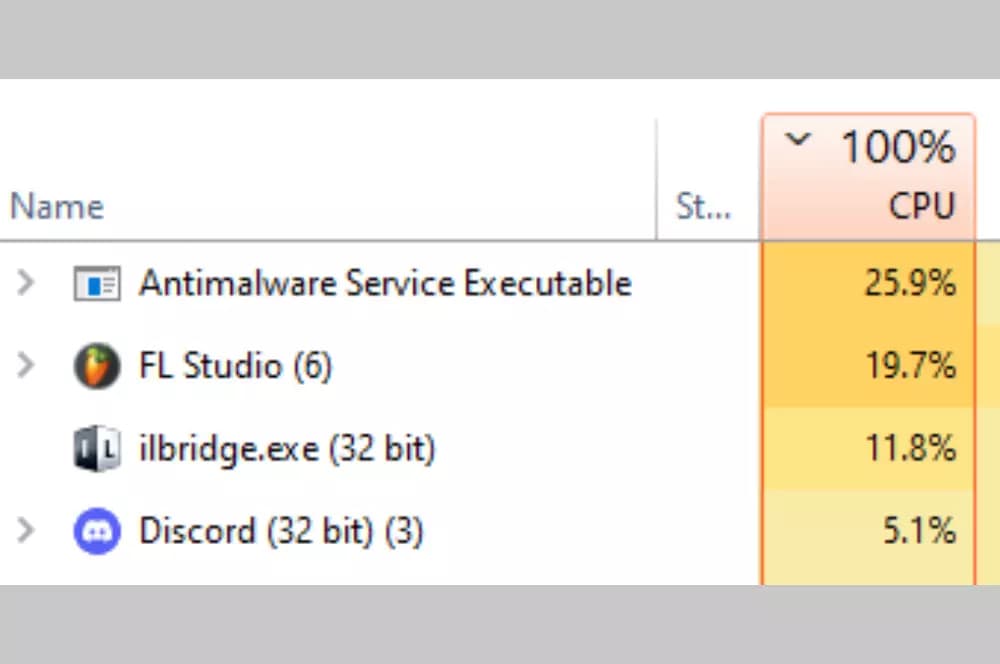Click the Discord icon next to its process name
Viewport: 1000px width, 664px height.
pos(97,531)
